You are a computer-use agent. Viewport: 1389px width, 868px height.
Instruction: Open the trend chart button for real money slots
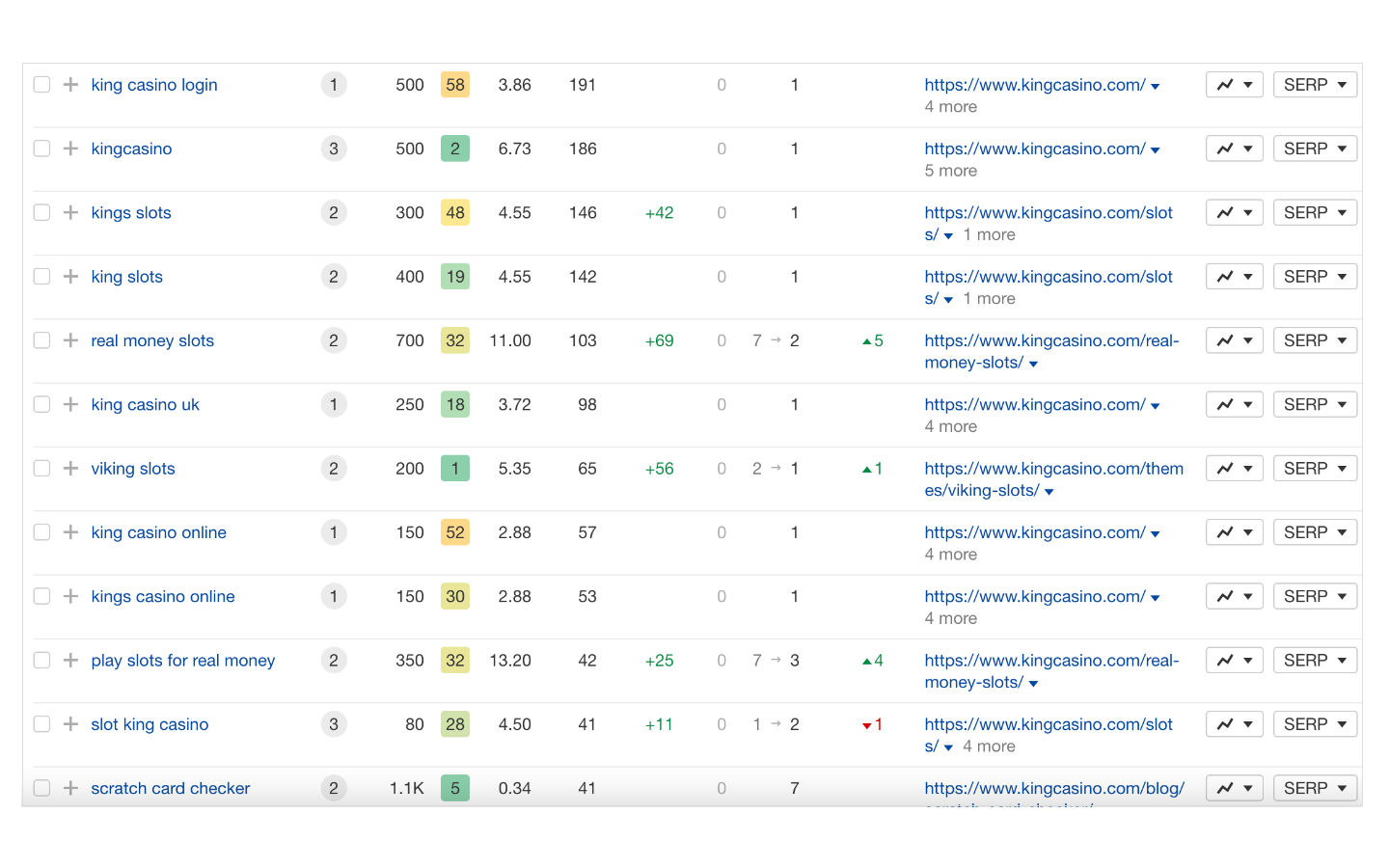point(1235,340)
